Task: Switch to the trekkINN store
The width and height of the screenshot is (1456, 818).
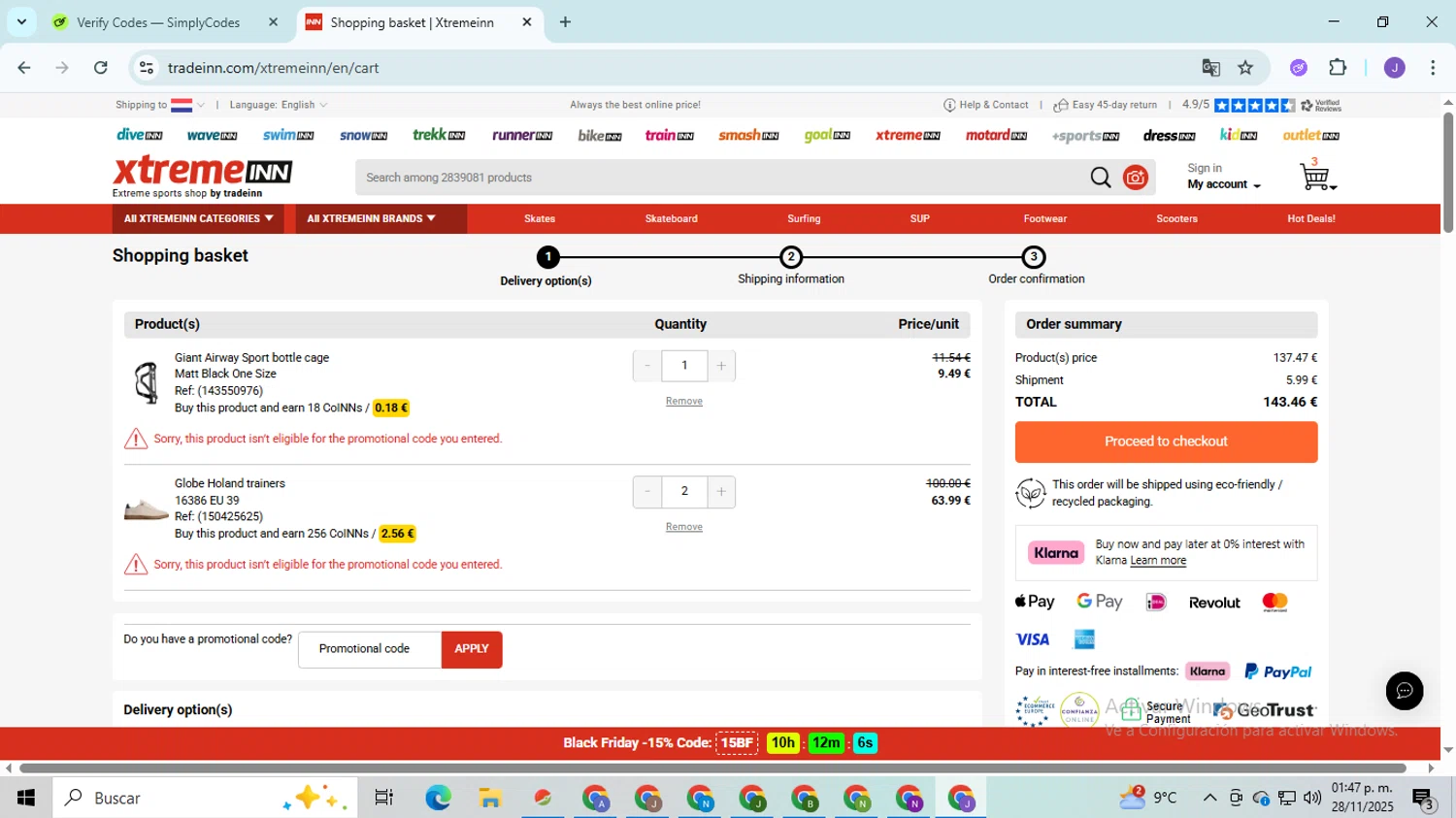Action: [439, 135]
